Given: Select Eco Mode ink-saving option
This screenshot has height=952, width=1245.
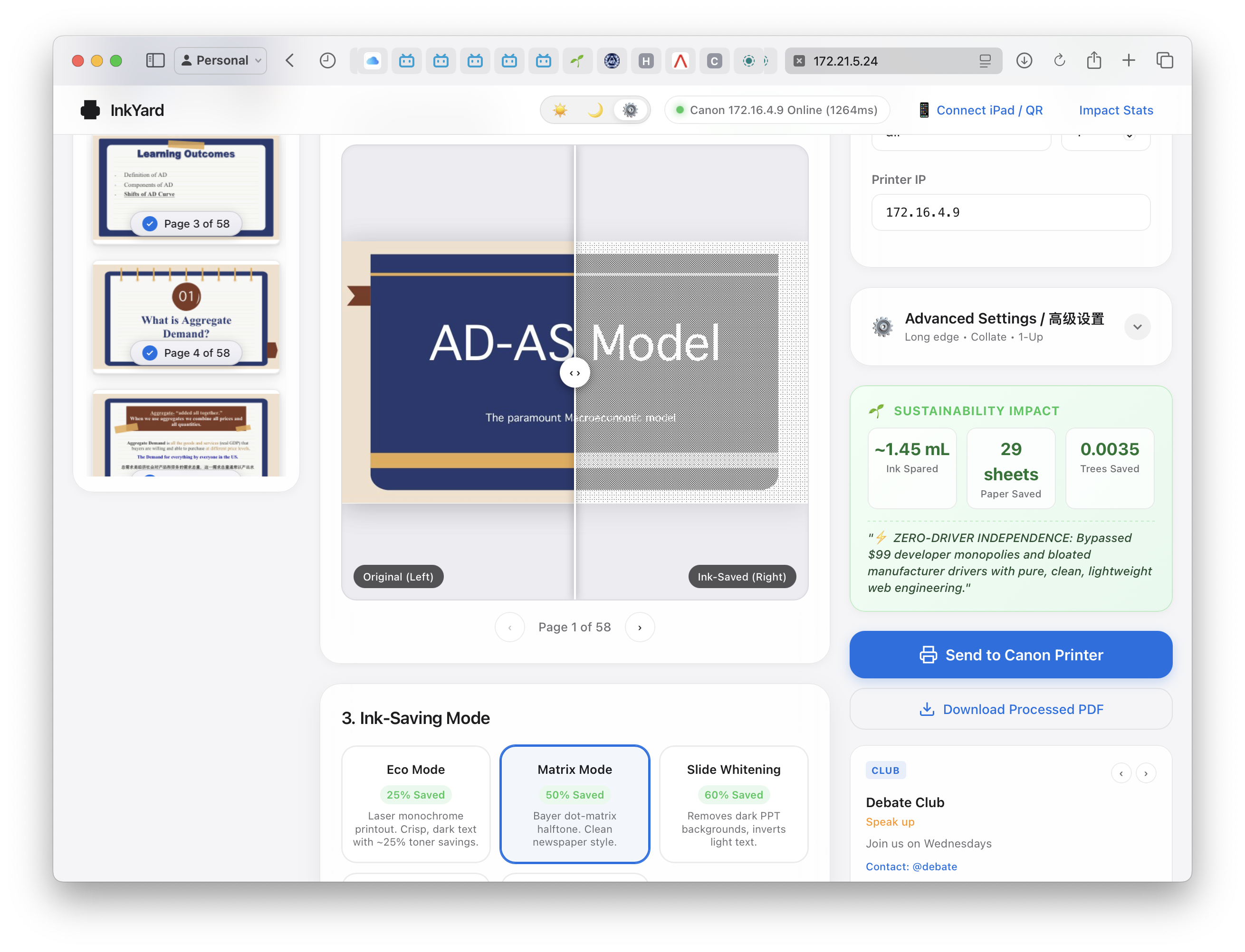Looking at the screenshot, I should click(415, 804).
